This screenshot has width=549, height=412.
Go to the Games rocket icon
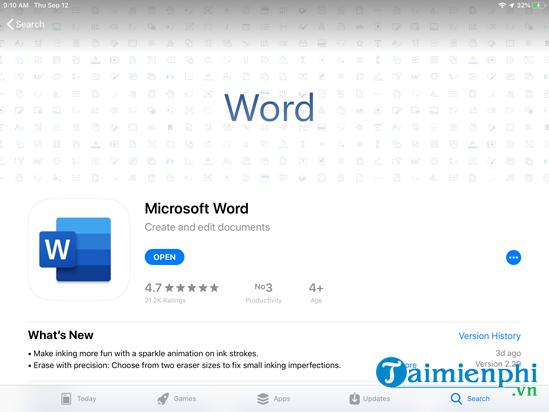[x=163, y=399]
